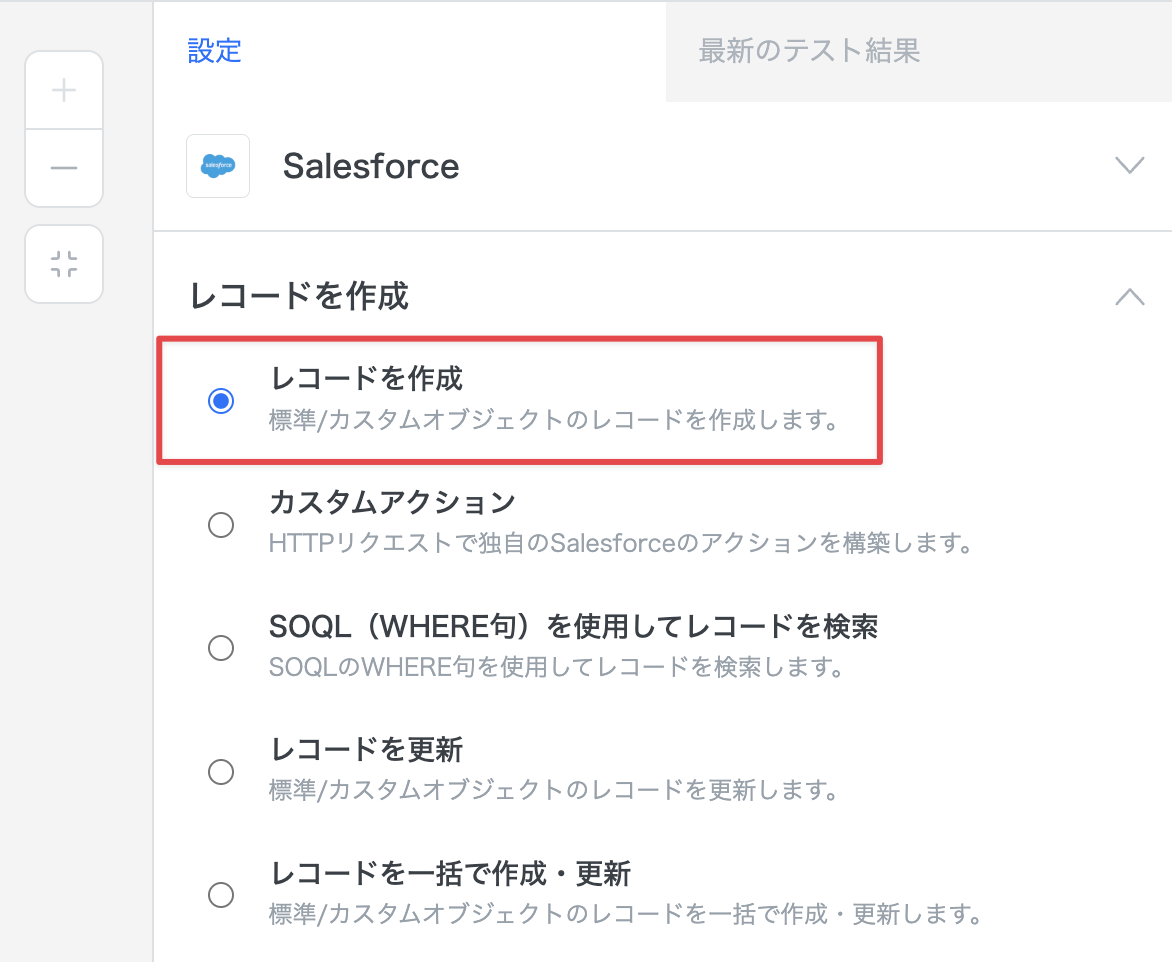This screenshot has height=962, width=1172.
Task: Click the レコードを一括で作成・更新 option title
Action: coord(450,873)
